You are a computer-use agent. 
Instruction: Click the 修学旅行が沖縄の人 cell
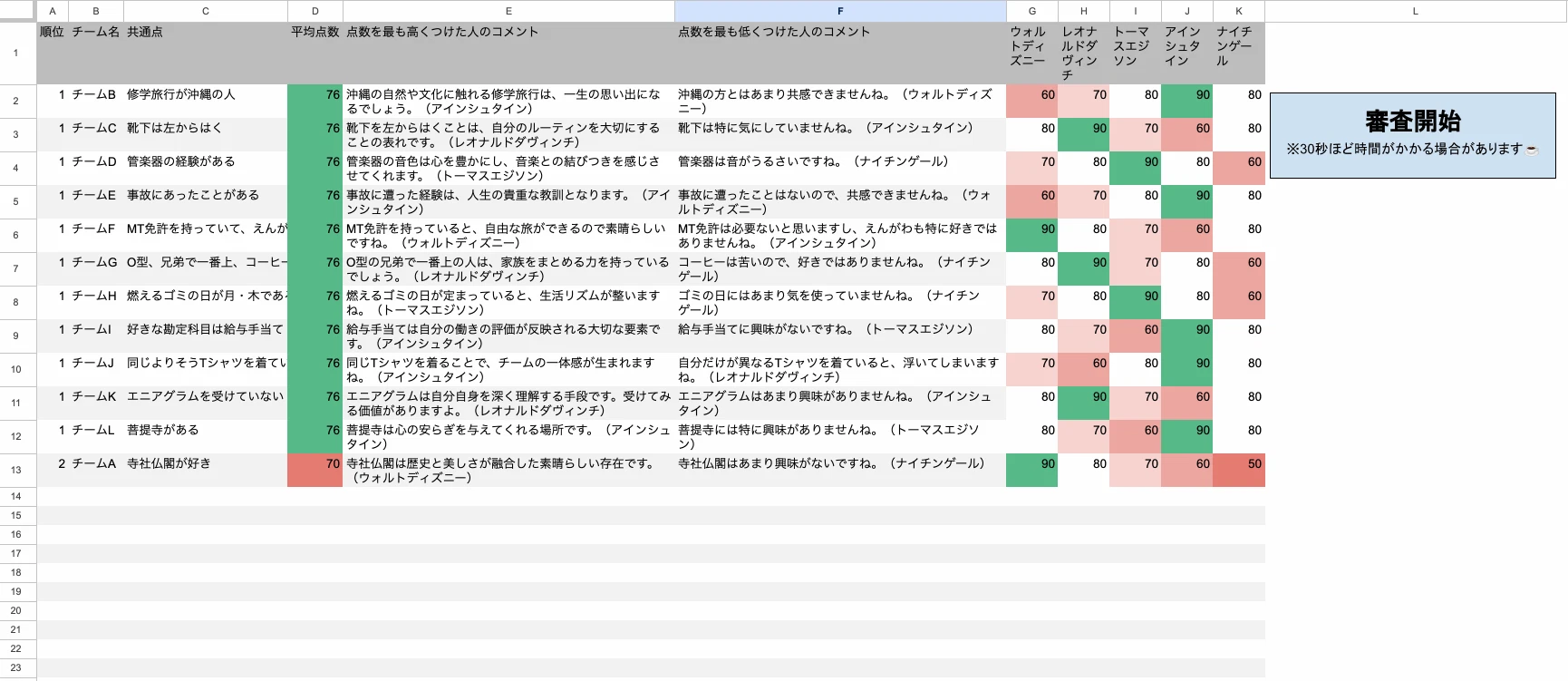click(206, 101)
